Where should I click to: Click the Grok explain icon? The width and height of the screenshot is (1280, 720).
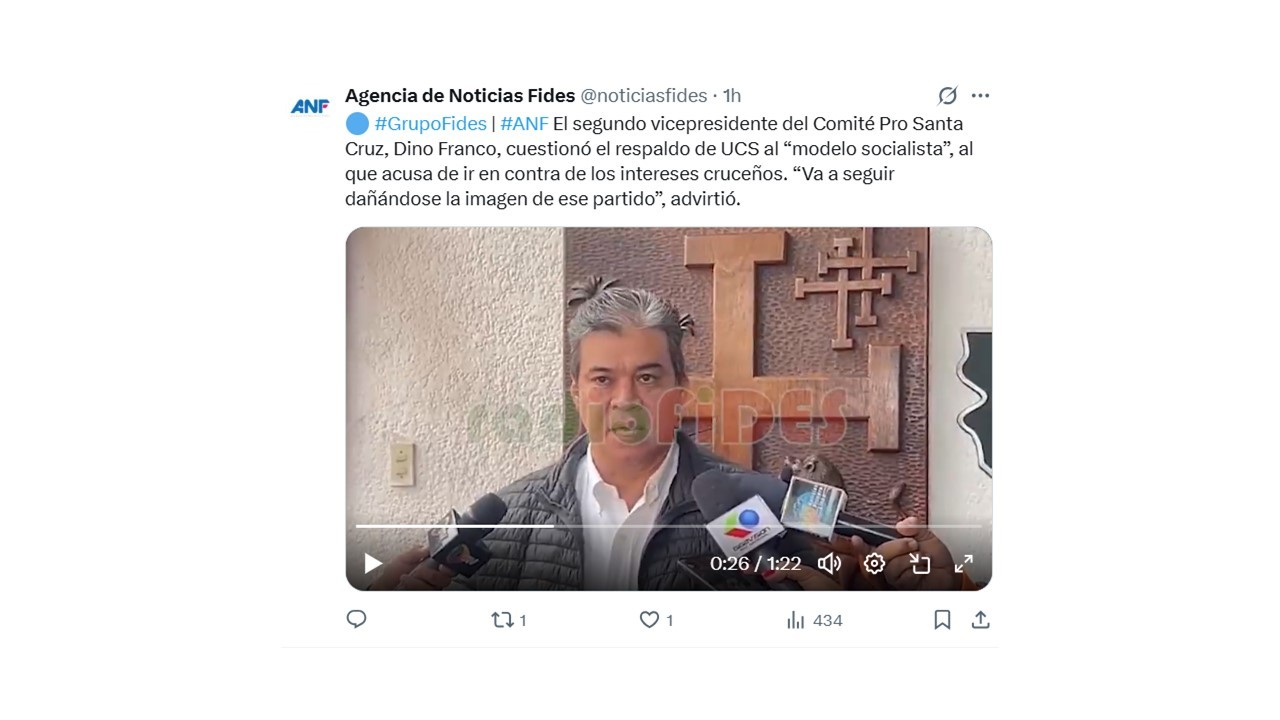pyautogui.click(x=947, y=96)
